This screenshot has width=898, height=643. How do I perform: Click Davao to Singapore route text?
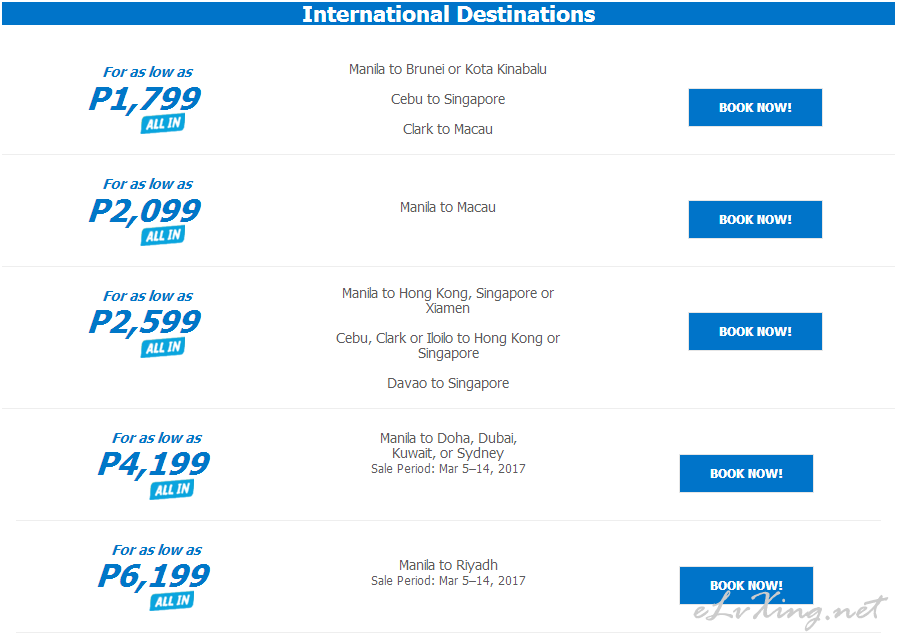(x=448, y=383)
